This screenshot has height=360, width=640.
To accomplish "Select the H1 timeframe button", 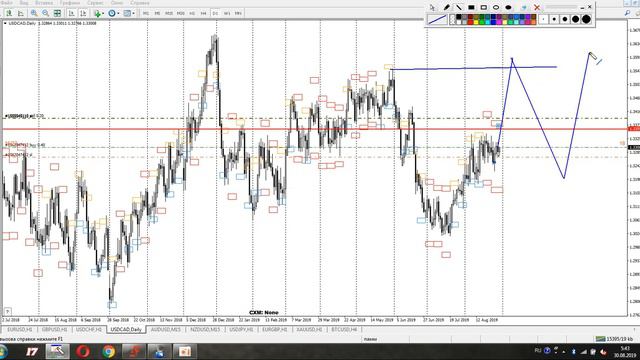I will click(x=192, y=13).
